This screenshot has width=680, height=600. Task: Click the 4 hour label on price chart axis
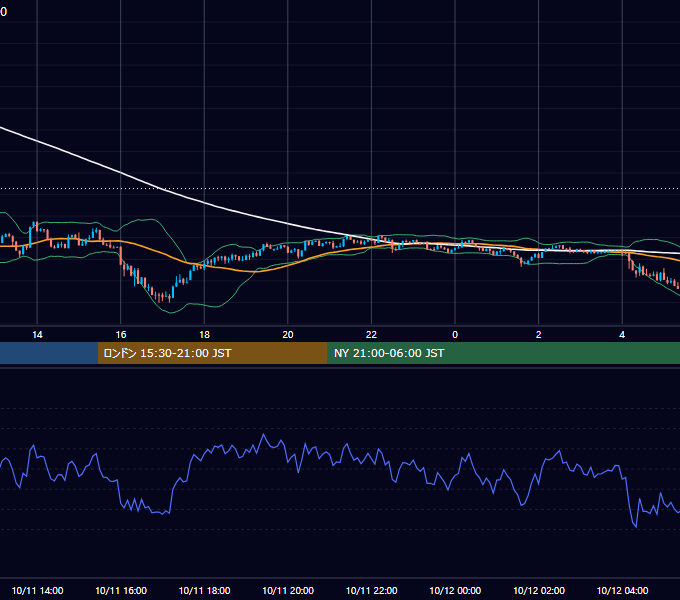point(622,335)
